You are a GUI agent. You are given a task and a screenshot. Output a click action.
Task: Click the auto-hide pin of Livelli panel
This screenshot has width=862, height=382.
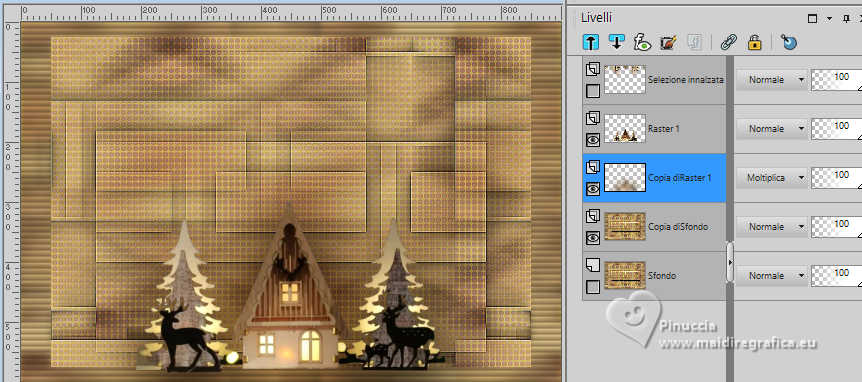846,19
